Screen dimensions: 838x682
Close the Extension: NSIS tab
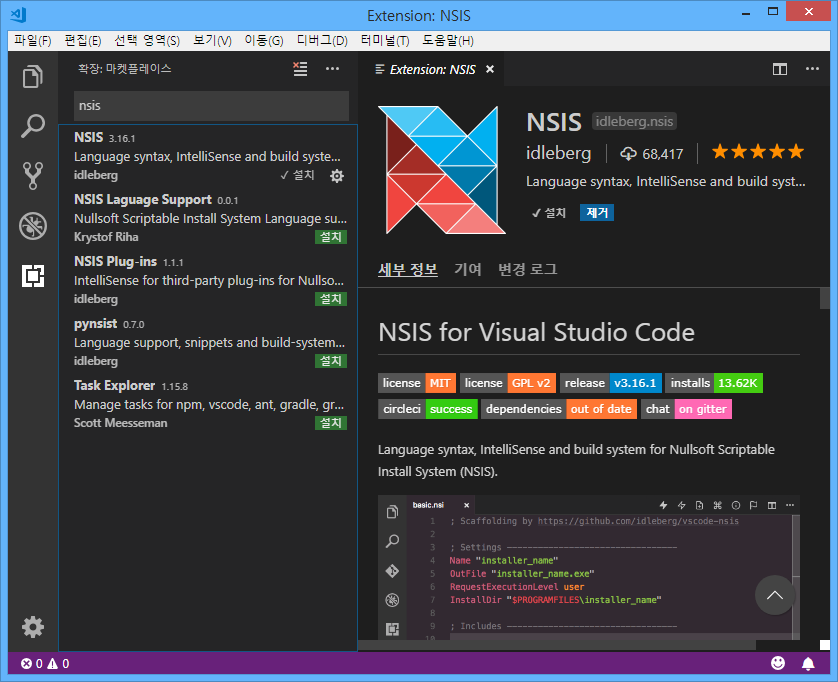point(490,69)
